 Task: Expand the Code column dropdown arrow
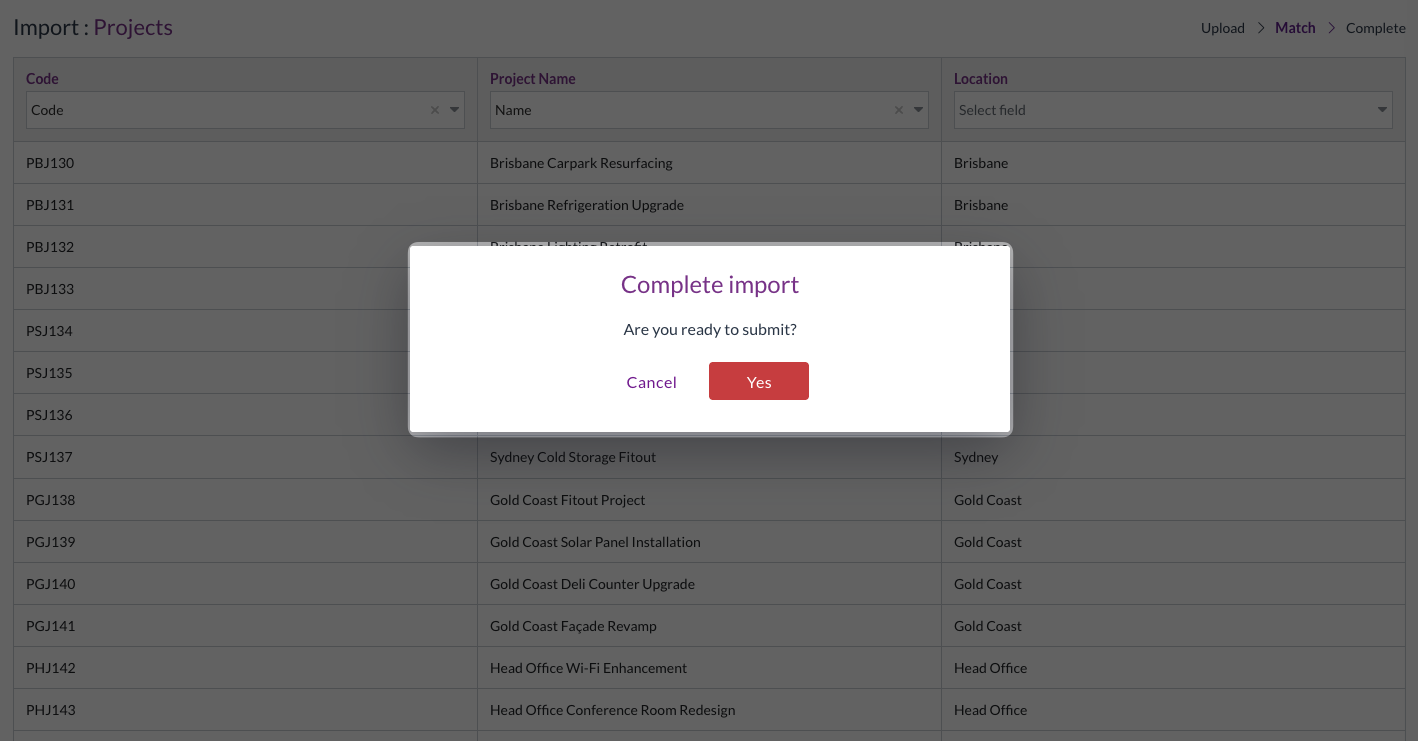coord(454,110)
